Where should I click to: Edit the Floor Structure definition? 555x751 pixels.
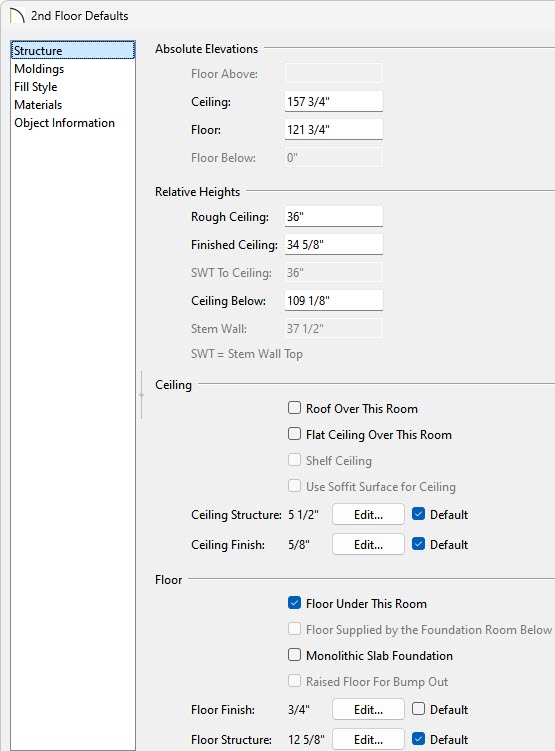(x=368, y=740)
